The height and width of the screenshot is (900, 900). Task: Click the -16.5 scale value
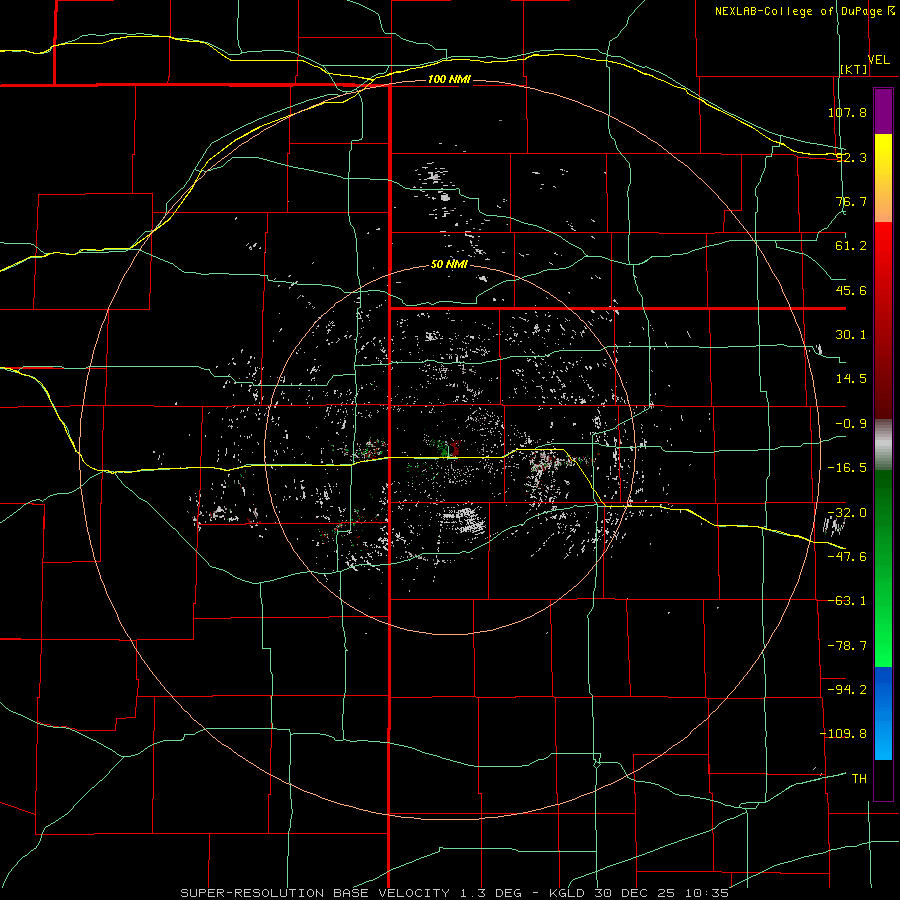847,468
